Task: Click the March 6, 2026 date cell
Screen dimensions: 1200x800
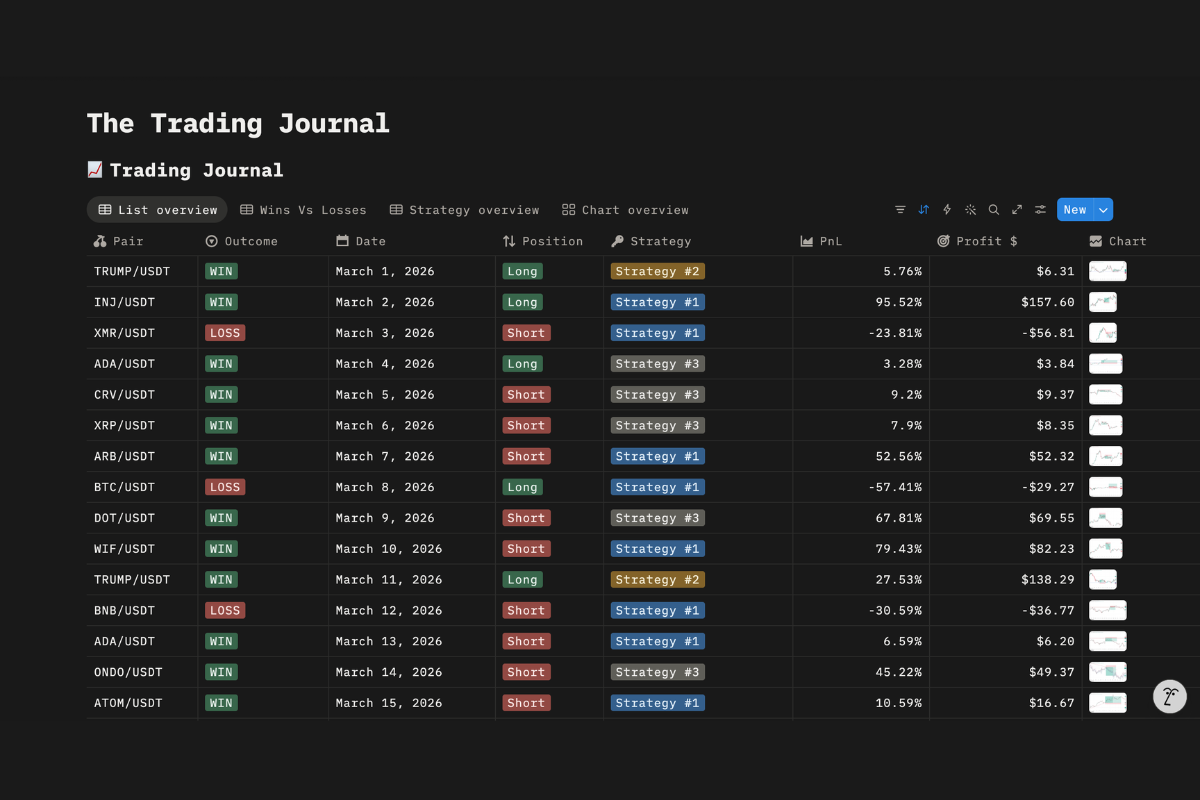Action: click(x=412, y=425)
